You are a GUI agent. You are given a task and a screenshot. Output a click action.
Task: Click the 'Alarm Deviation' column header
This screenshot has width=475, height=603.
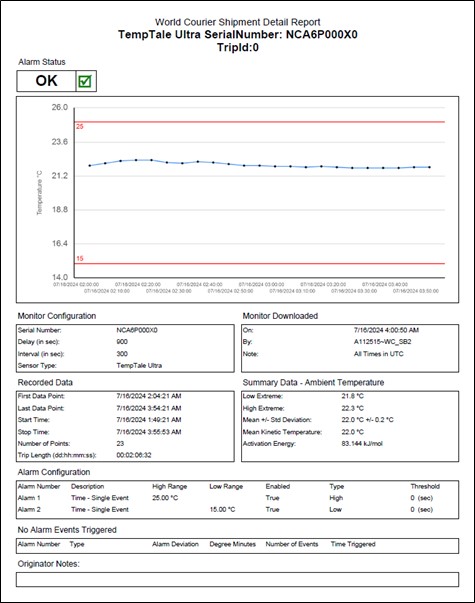tap(175, 544)
